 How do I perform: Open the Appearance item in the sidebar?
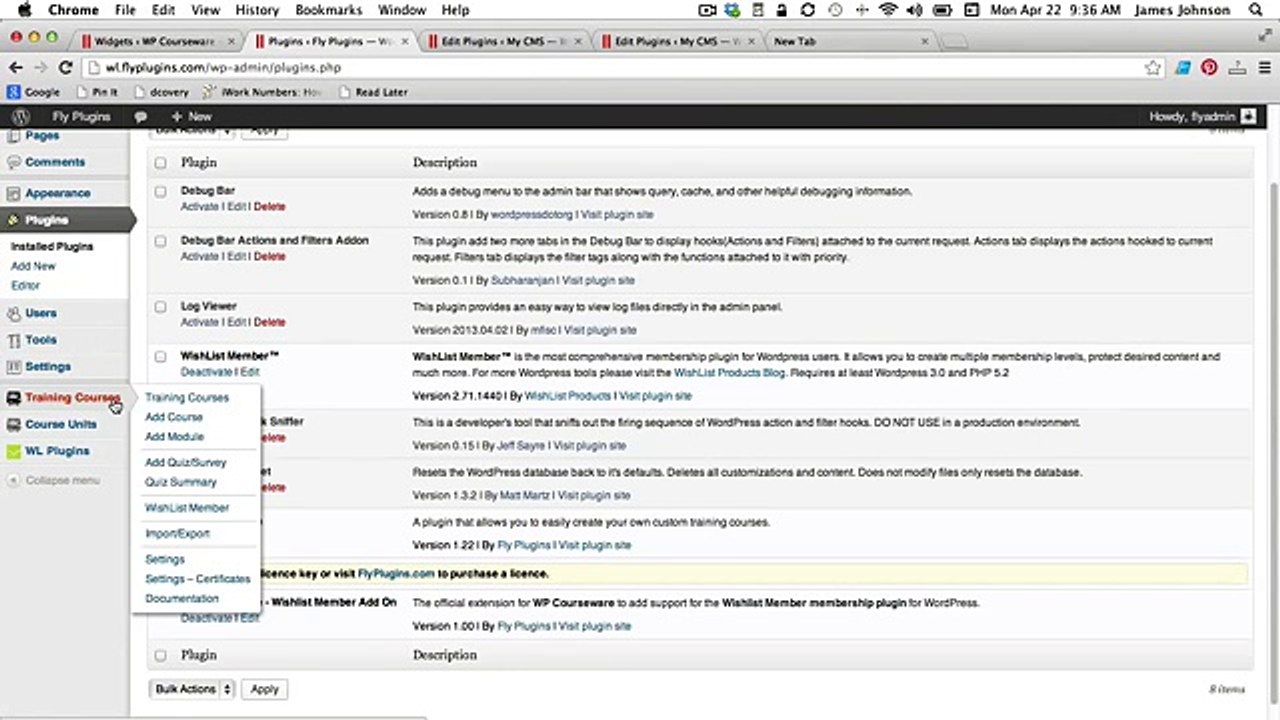pos(57,193)
